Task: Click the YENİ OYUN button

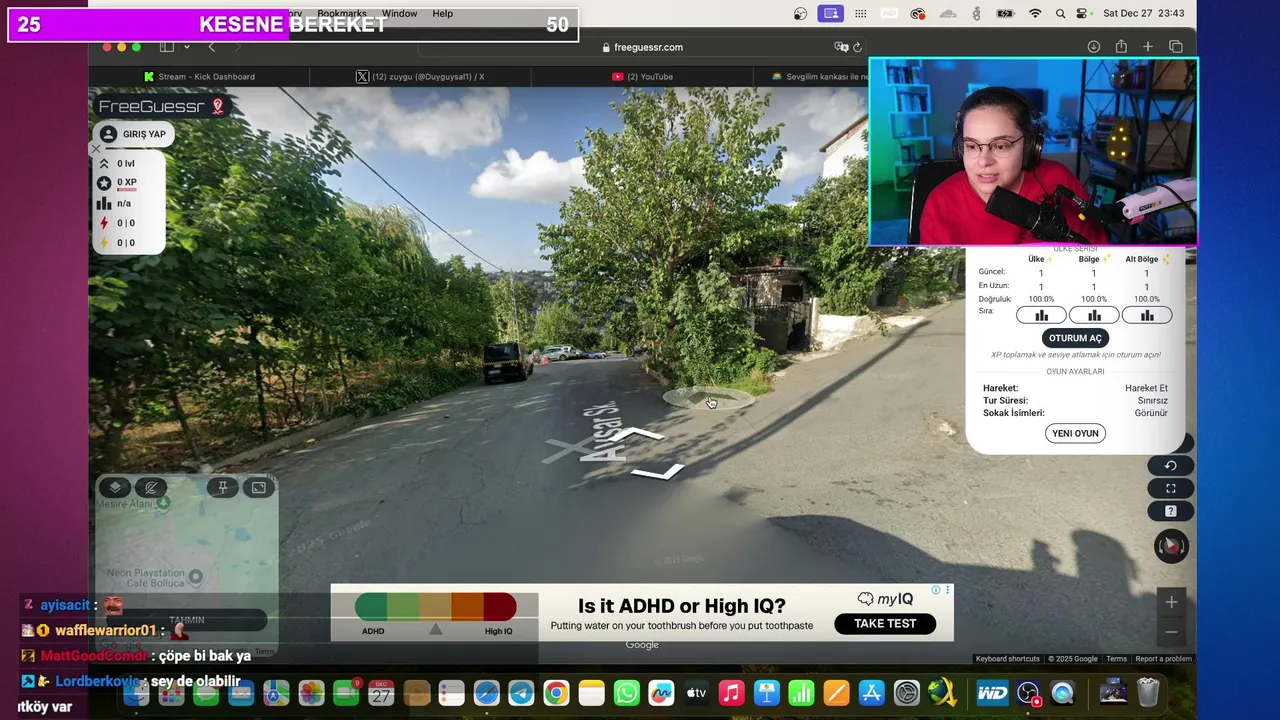Action: (1075, 433)
